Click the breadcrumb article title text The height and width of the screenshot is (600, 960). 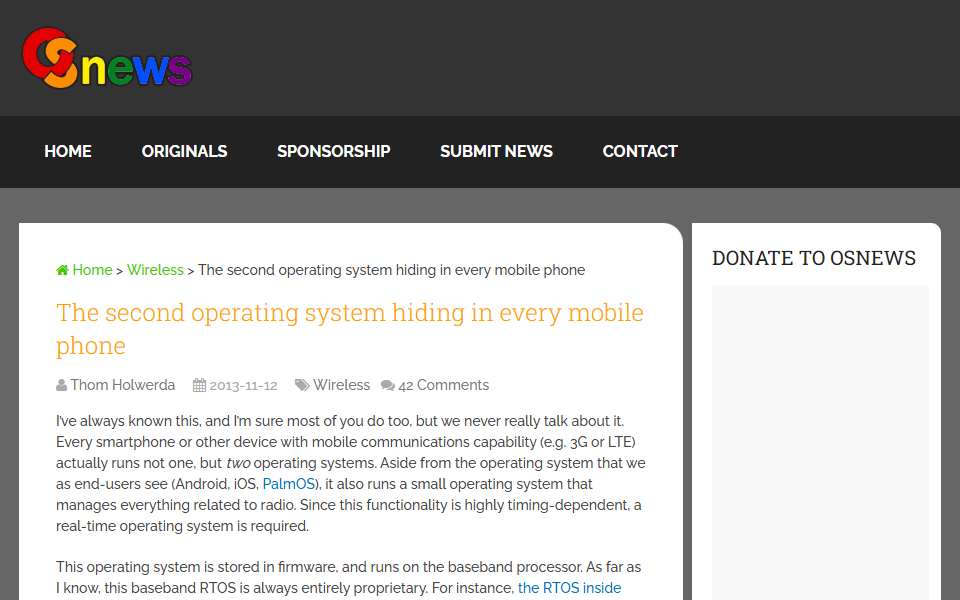(391, 270)
